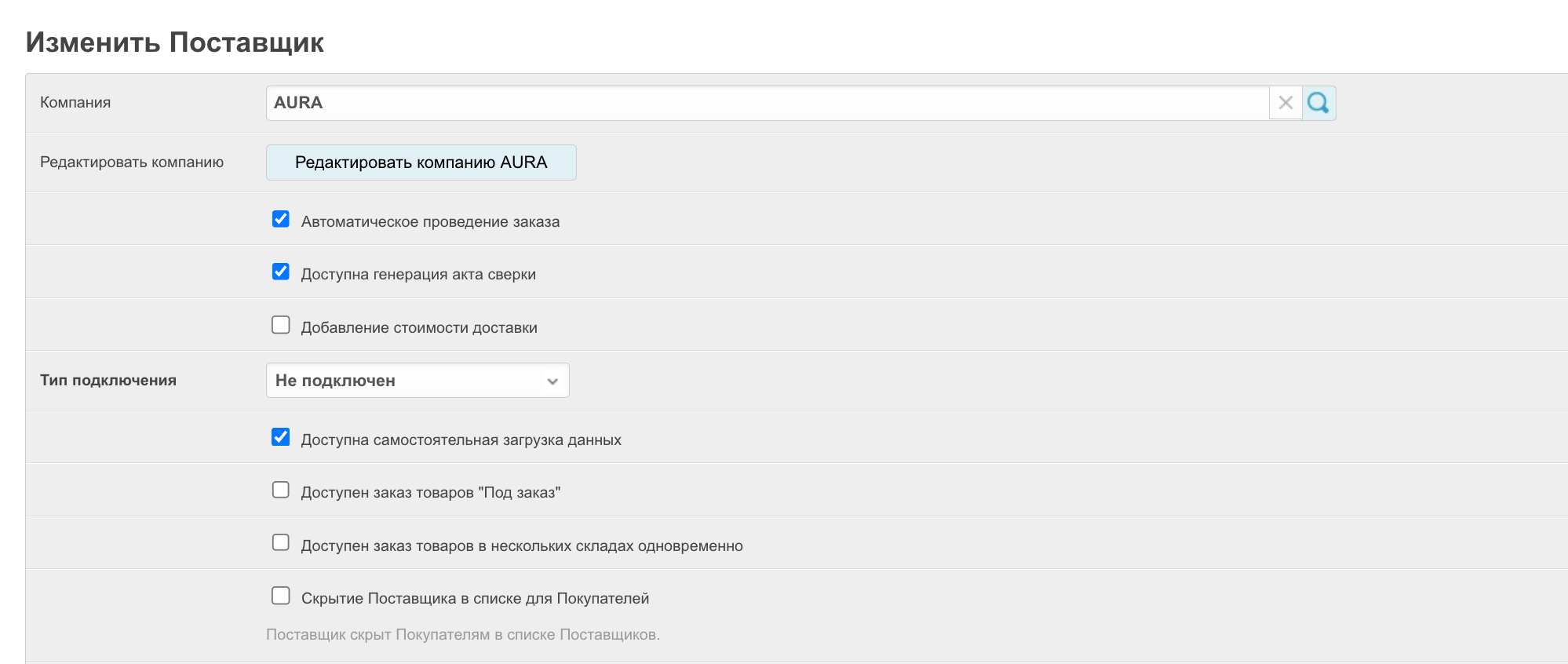Open the Тип подключения dropdown
1568x664 pixels.
417,381
